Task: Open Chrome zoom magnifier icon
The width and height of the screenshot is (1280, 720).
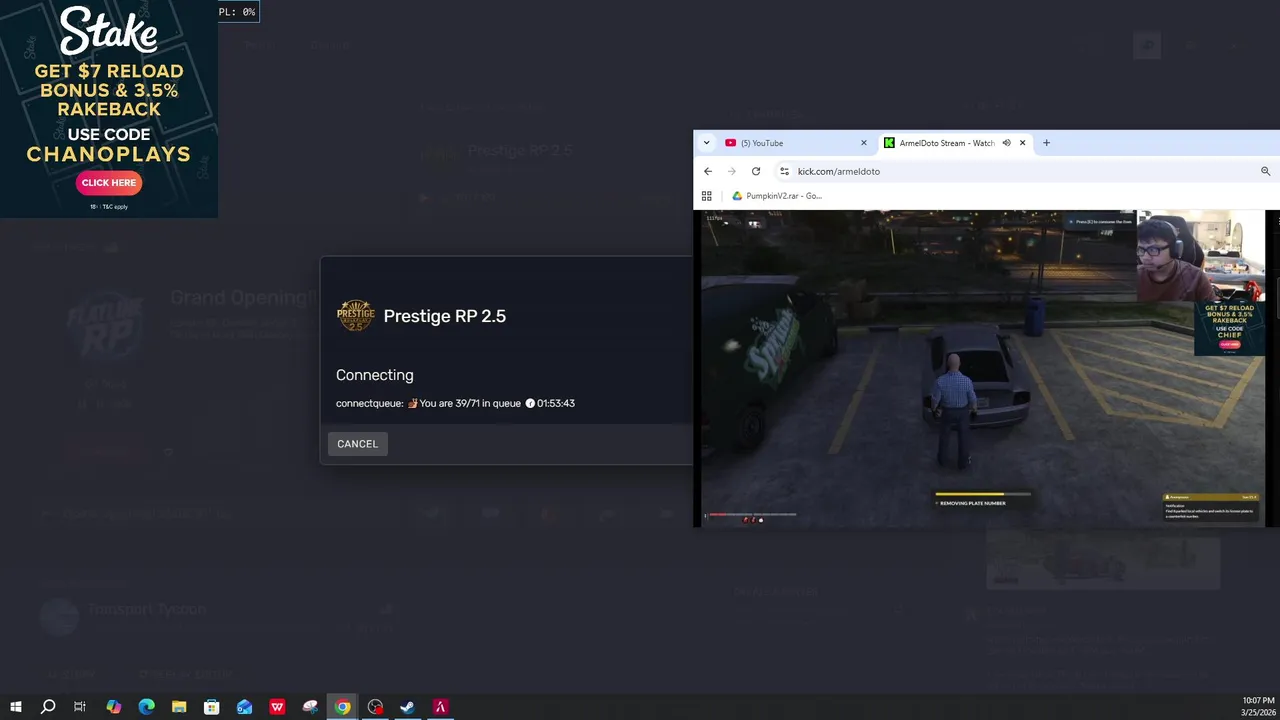Action: [1265, 171]
